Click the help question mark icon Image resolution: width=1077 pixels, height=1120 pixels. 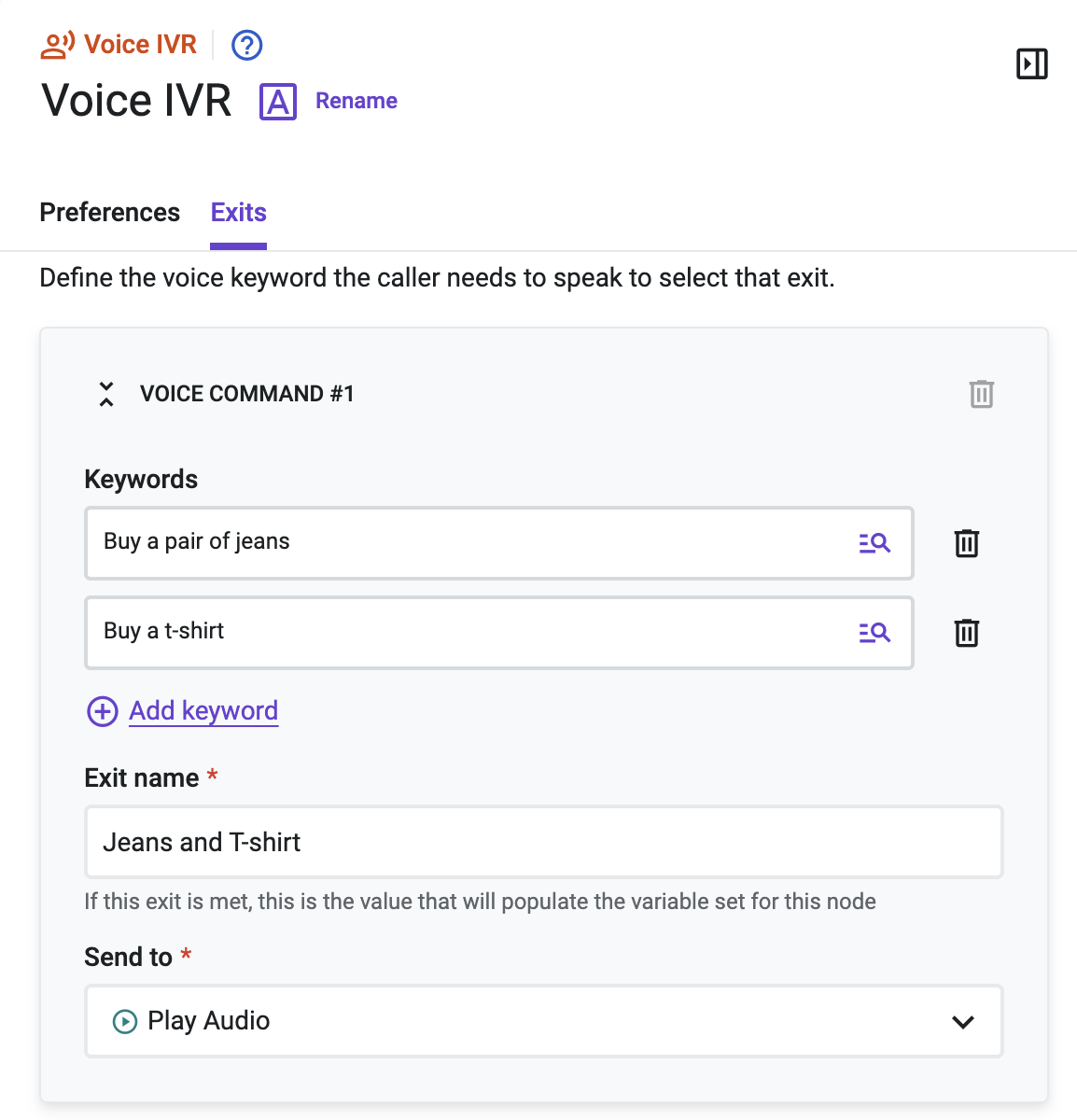[246, 45]
